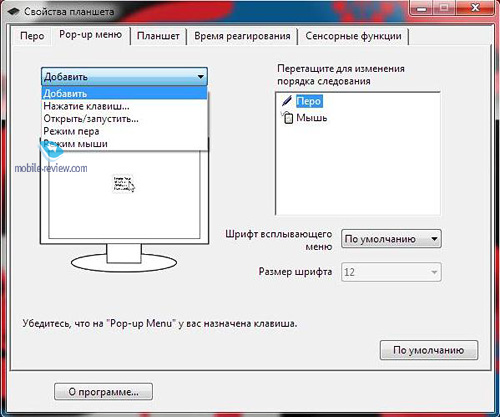Click the pen icon beside Перо
This screenshot has width=500, height=417.
pyautogui.click(x=287, y=101)
